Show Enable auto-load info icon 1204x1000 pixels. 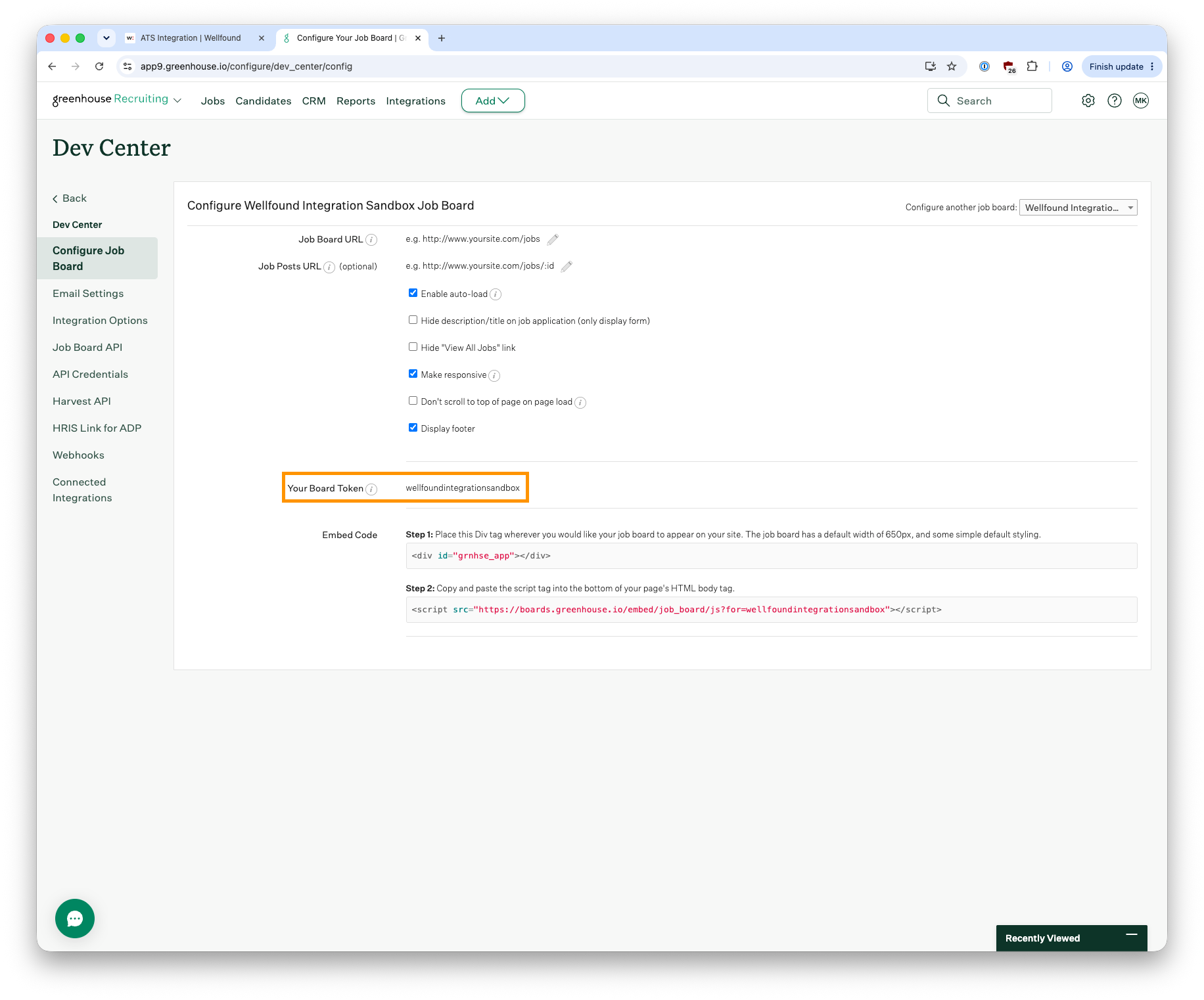click(x=496, y=294)
